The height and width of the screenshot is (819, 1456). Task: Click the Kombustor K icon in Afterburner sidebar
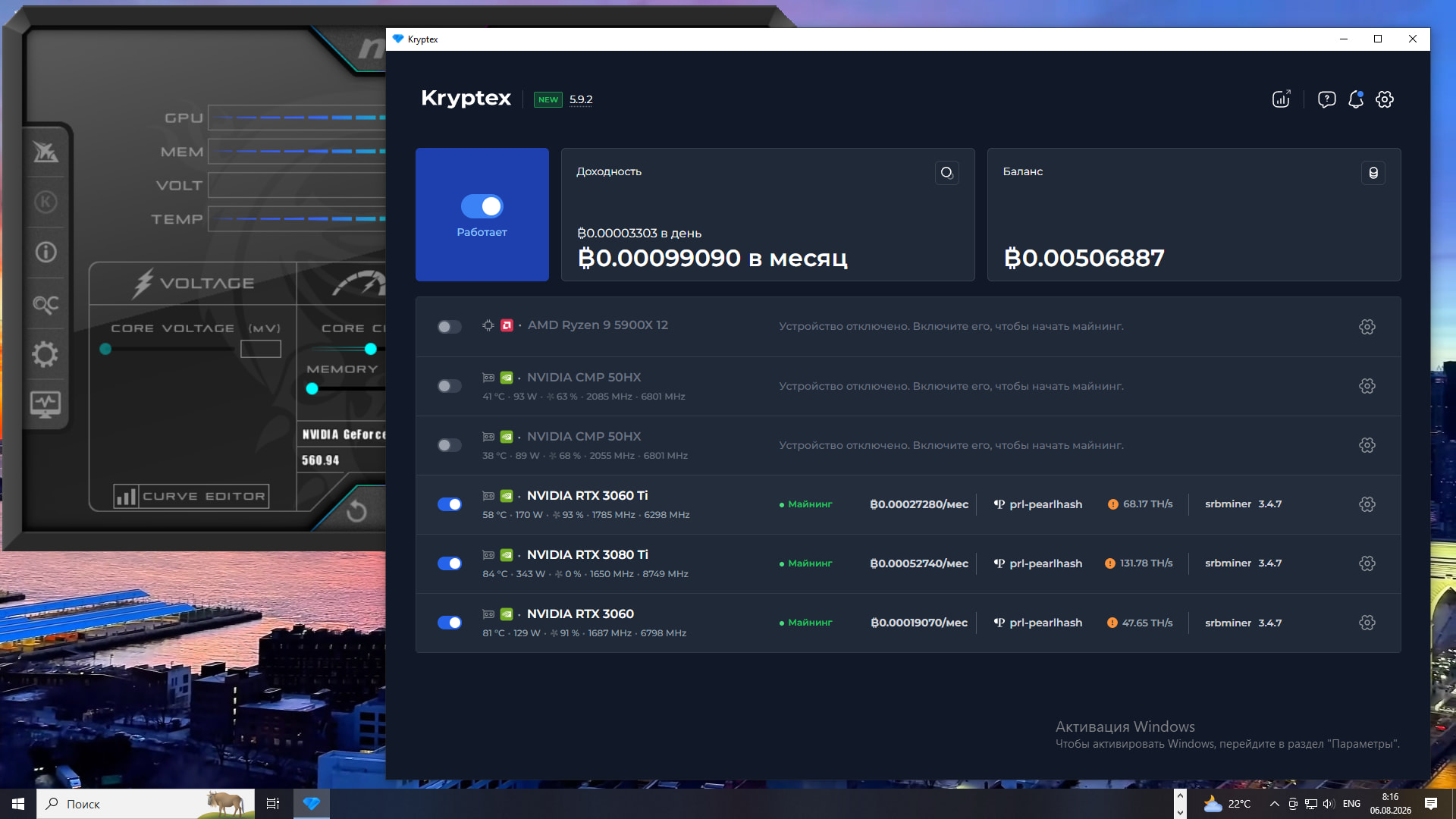point(45,202)
